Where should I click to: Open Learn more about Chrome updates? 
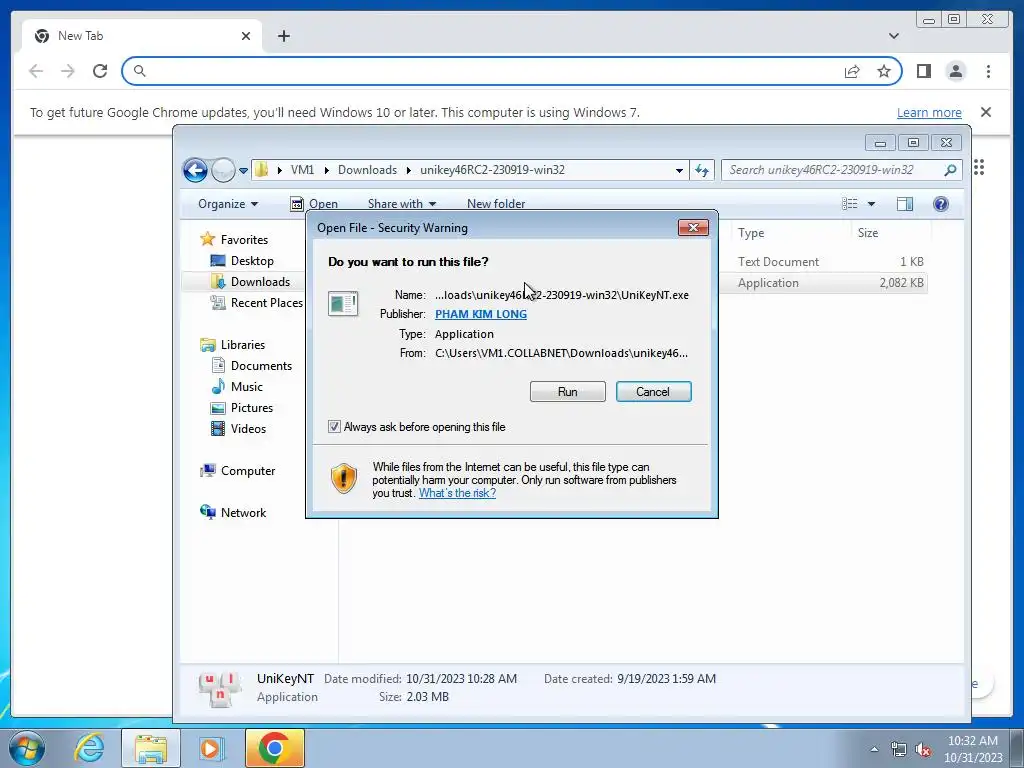tap(929, 112)
